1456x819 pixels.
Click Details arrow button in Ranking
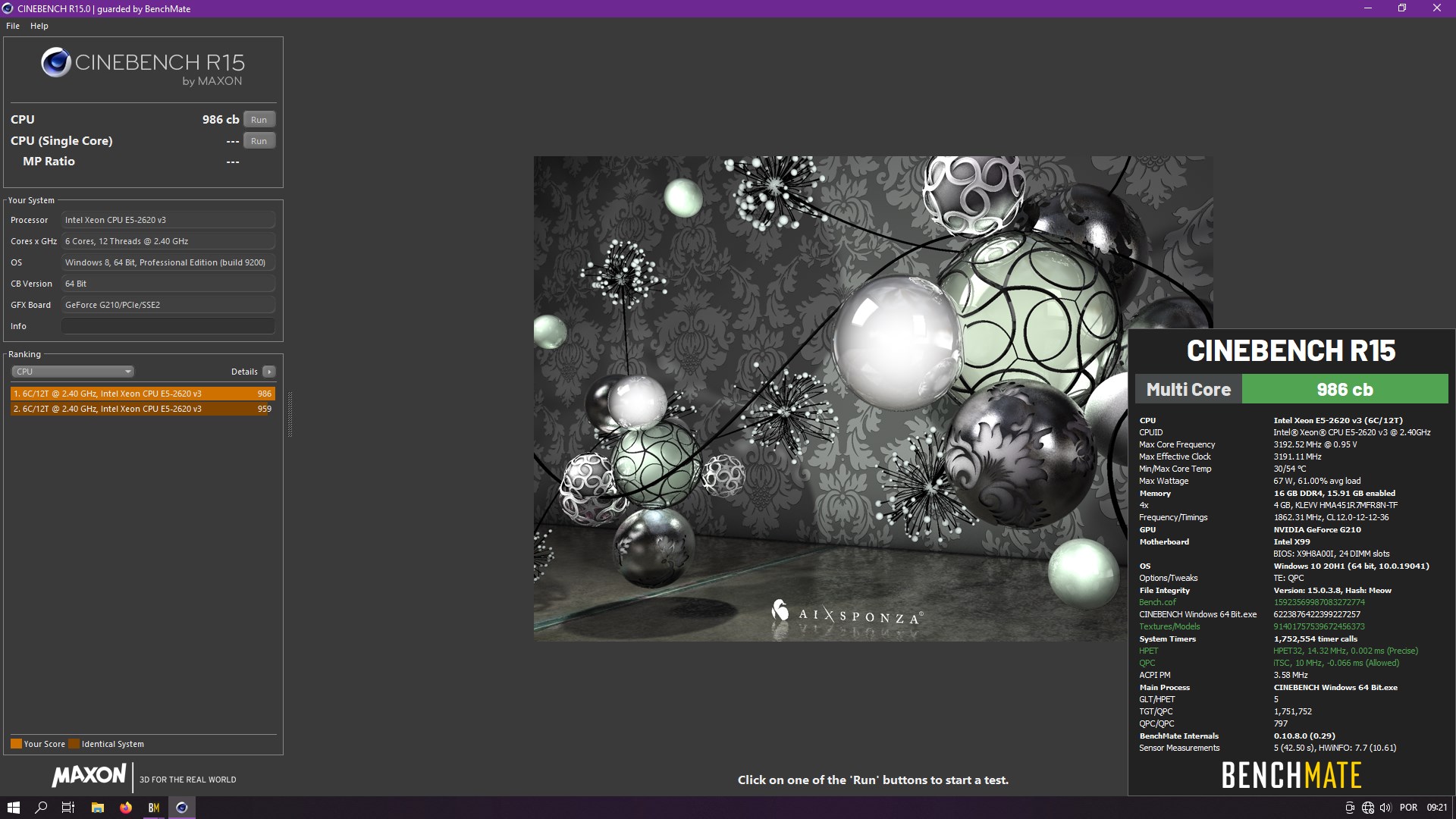pos(269,372)
